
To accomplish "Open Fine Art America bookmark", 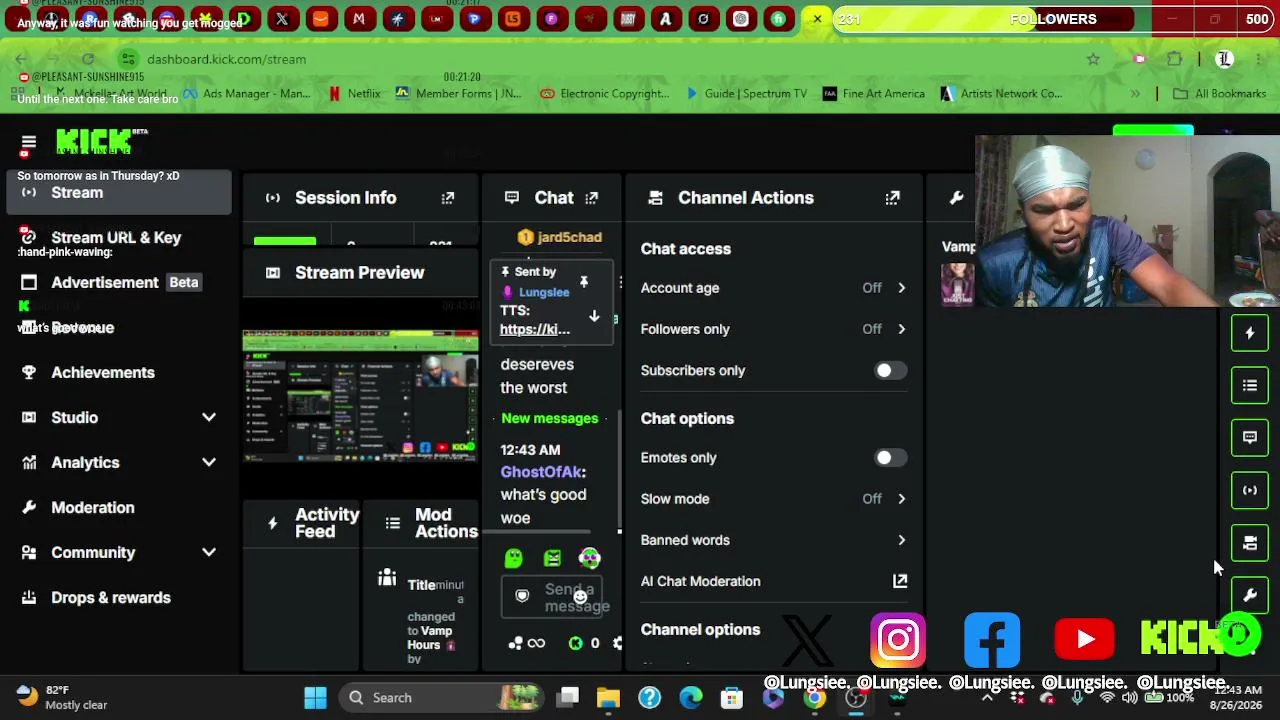I will tap(873, 94).
